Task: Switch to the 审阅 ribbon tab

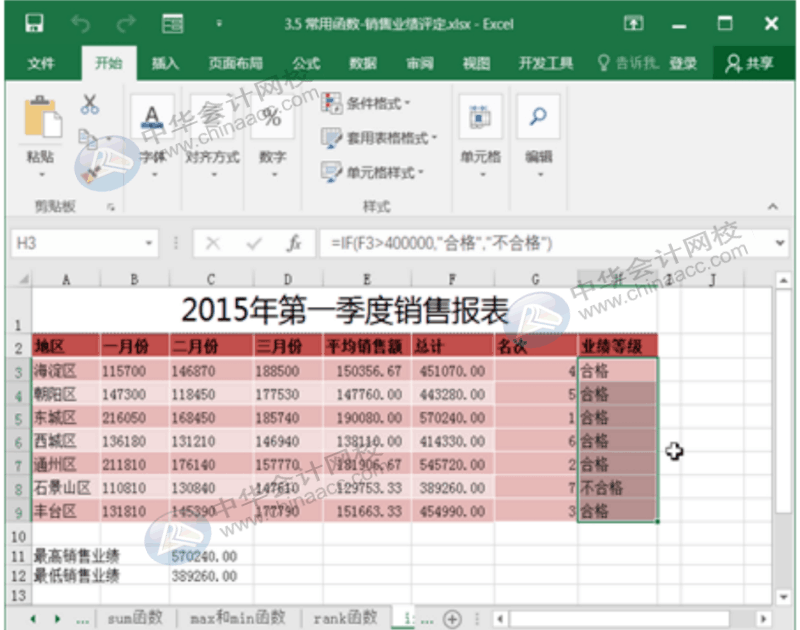Action: coord(420,63)
